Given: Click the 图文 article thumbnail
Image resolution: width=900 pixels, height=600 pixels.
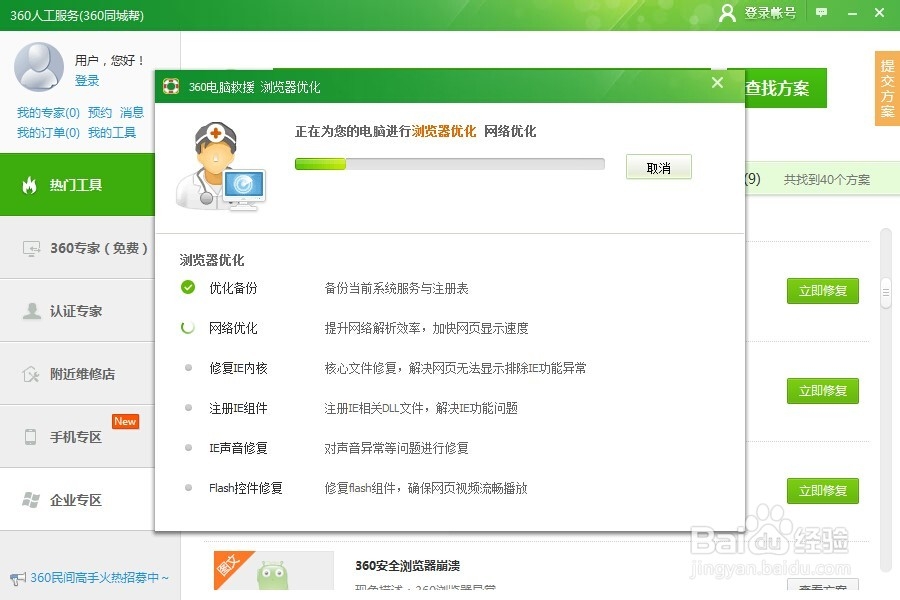Looking at the screenshot, I should (x=274, y=571).
